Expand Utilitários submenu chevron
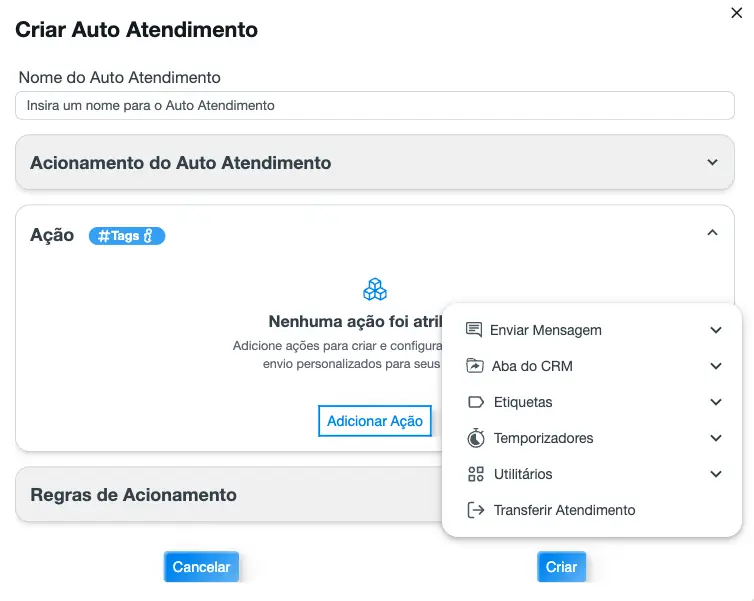 coord(716,475)
